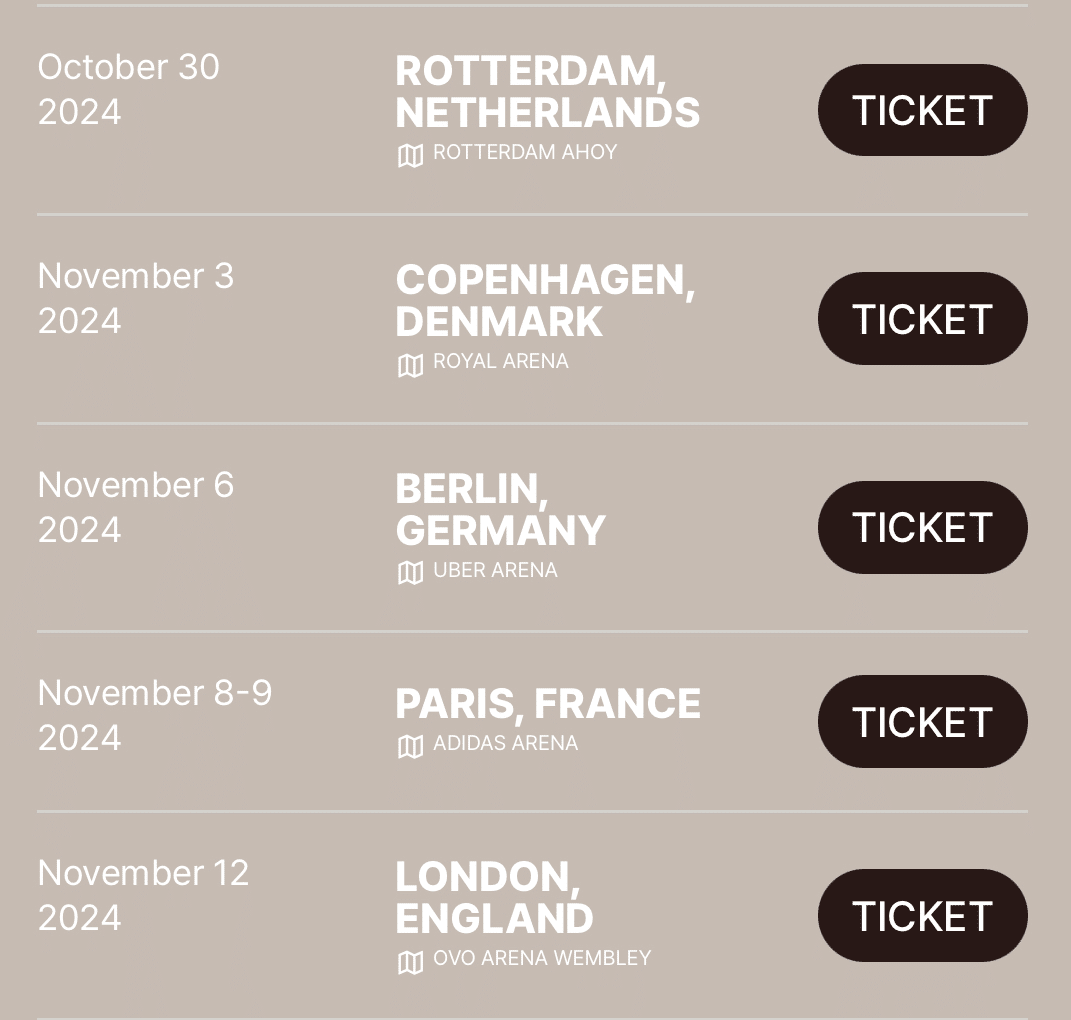Image resolution: width=1071 pixels, height=1020 pixels.
Task: Click the Copenhagen, Denmark city heading
Action: pyautogui.click(x=545, y=301)
